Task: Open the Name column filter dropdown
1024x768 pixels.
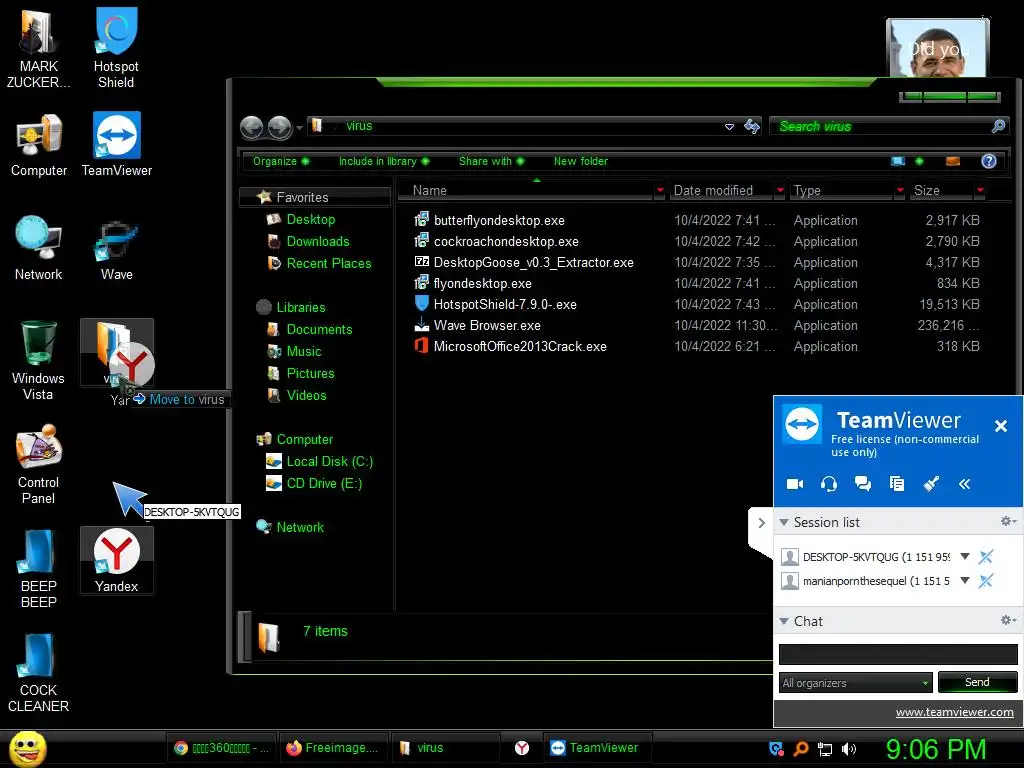Action: pyautogui.click(x=660, y=191)
